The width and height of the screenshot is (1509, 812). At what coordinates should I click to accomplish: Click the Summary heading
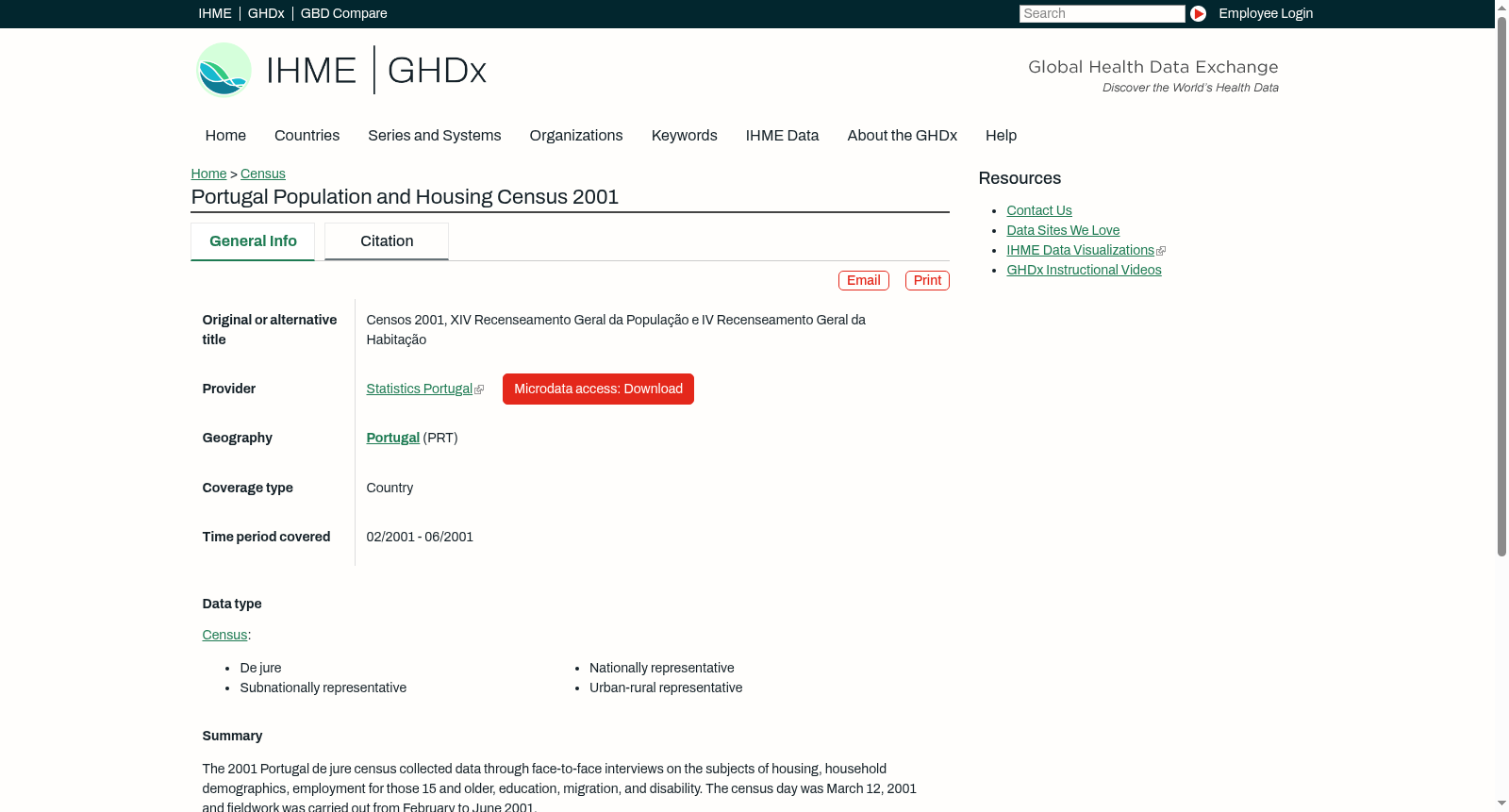[x=232, y=736]
